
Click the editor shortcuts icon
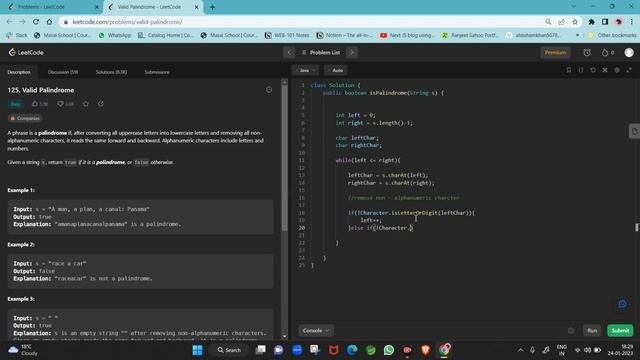point(605,70)
